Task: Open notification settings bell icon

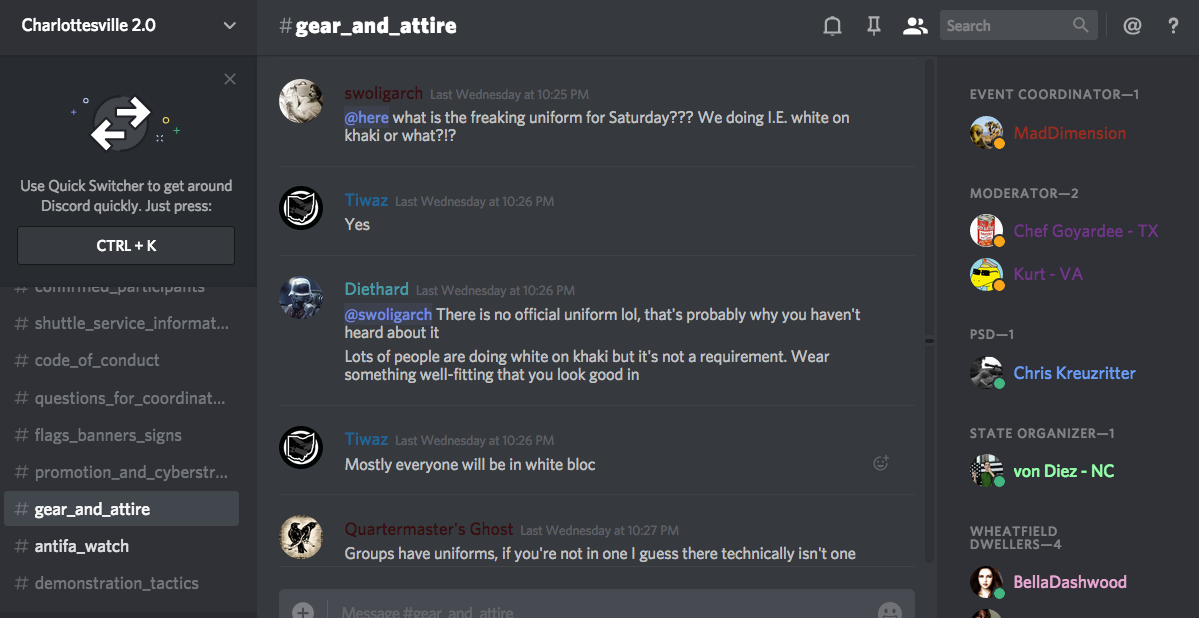Action: coord(832,26)
